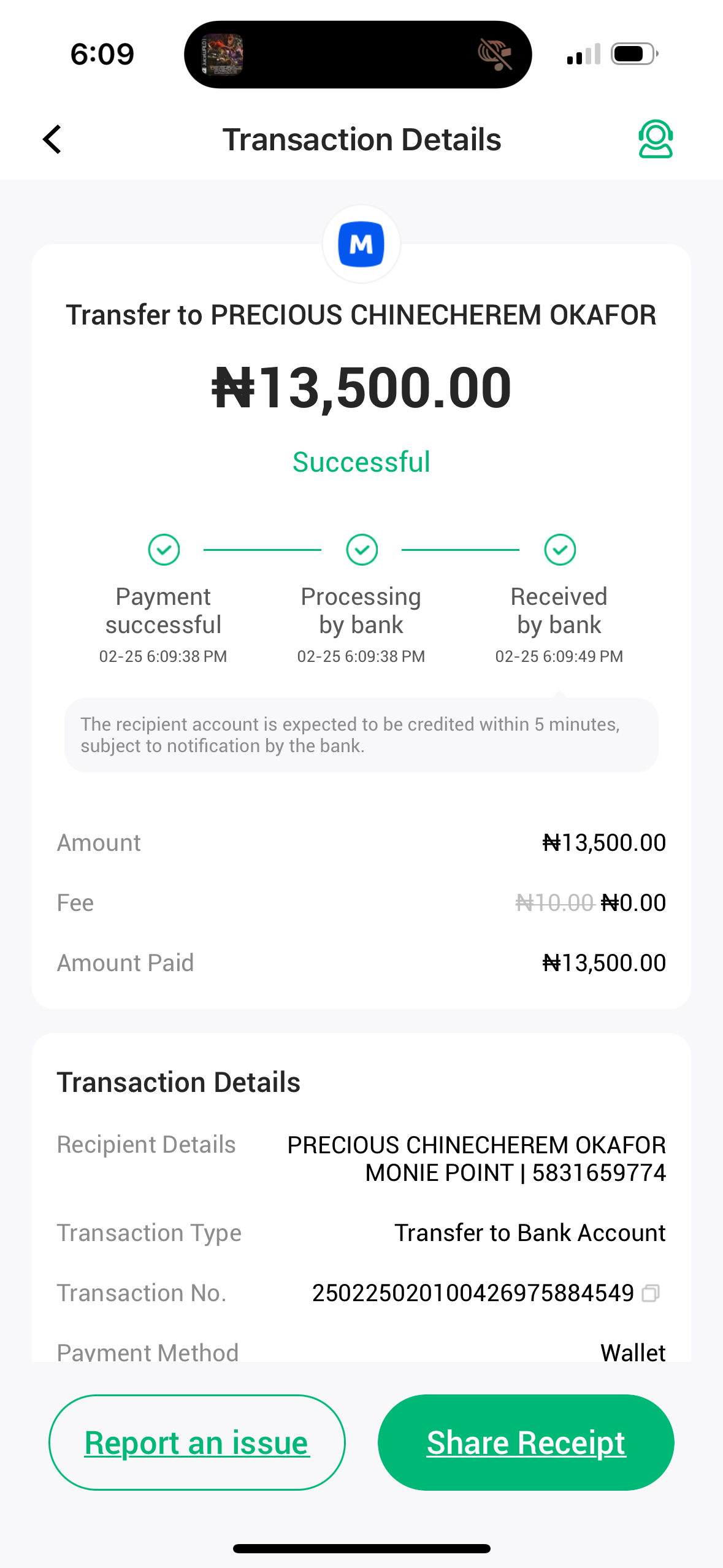Image resolution: width=723 pixels, height=1568 pixels.
Task: Tap the 6:09 clock in status bar
Action: pos(102,54)
